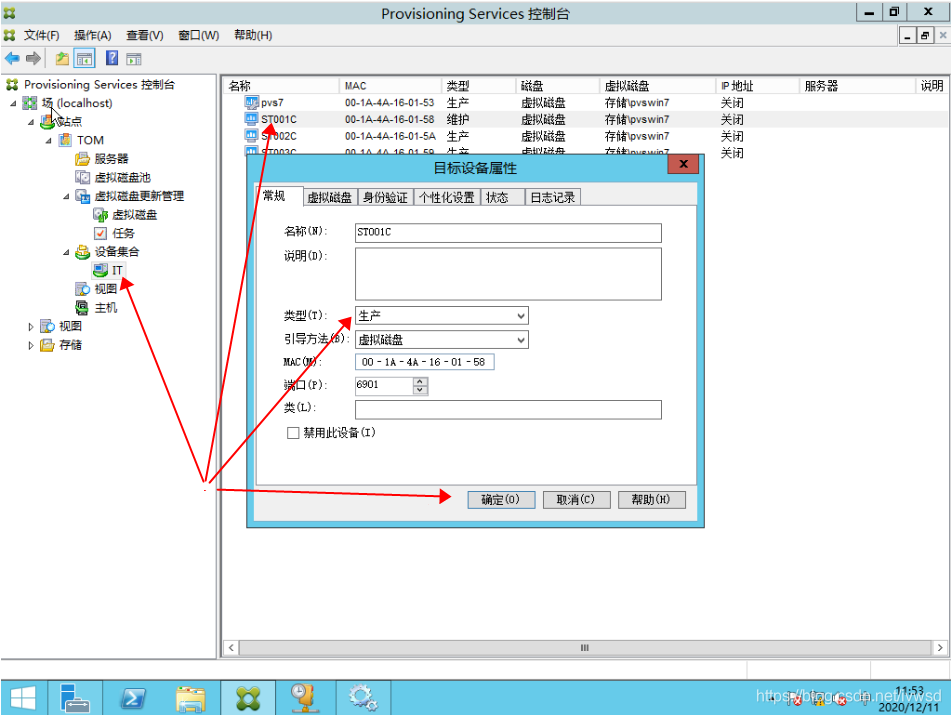
Task: Select the 主机 node in tree
Action: point(105,307)
